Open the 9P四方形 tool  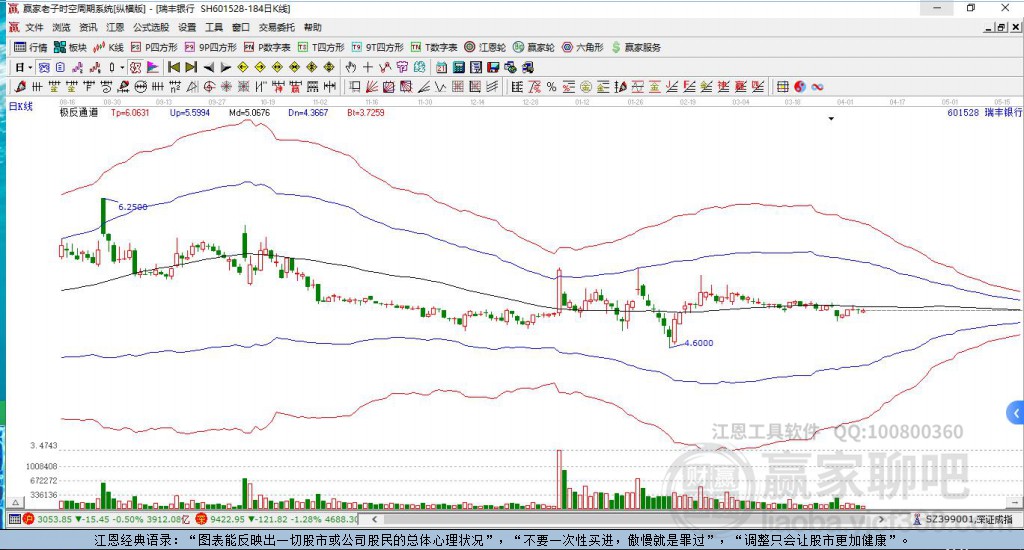coord(210,47)
